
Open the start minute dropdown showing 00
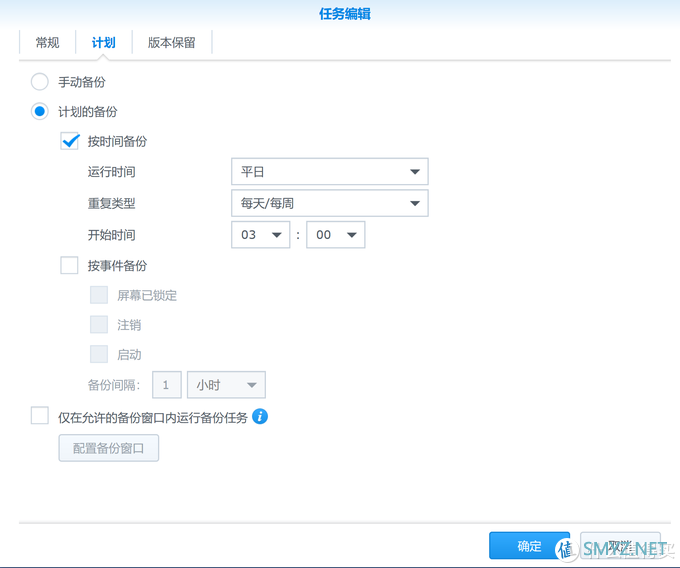(x=336, y=235)
